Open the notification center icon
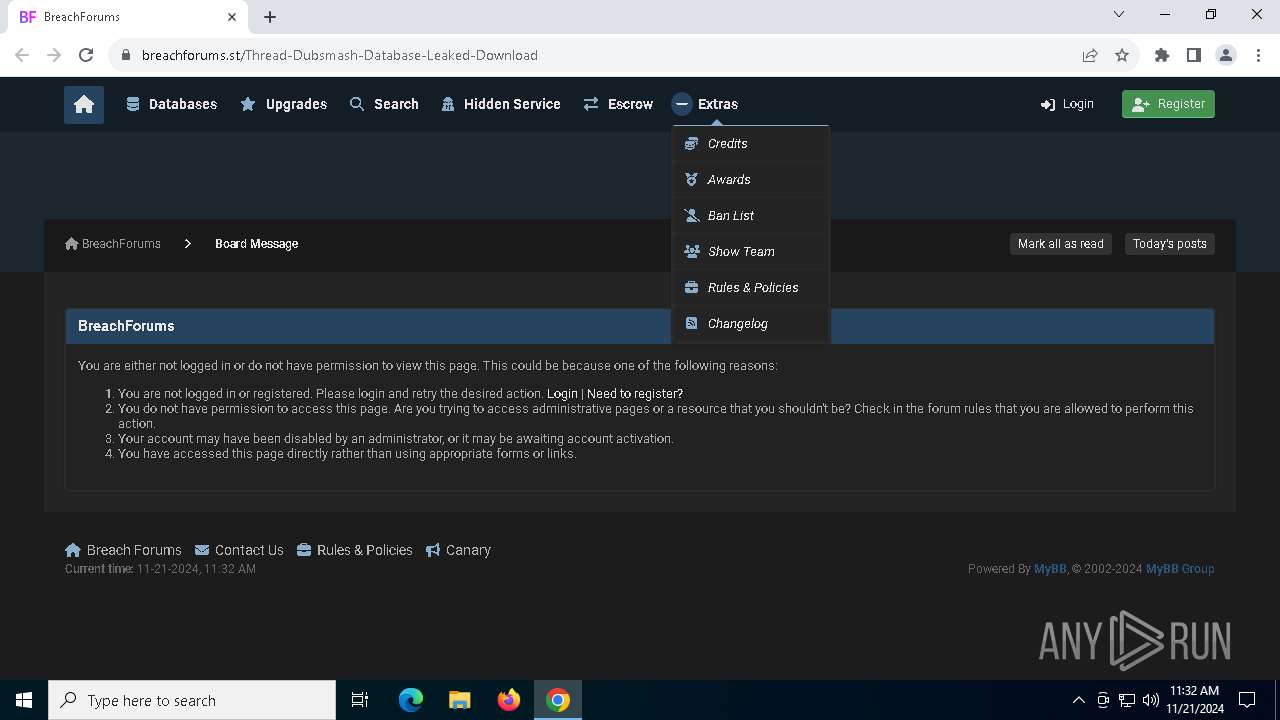 [1247, 700]
